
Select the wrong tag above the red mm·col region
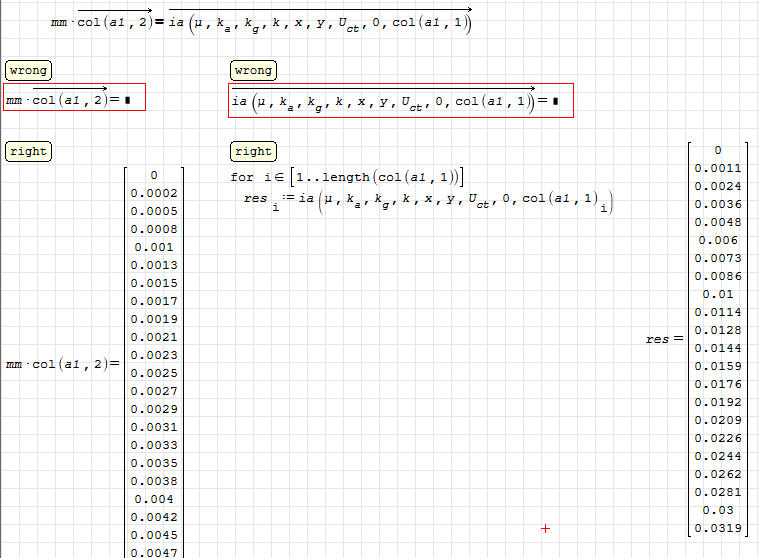(28, 71)
